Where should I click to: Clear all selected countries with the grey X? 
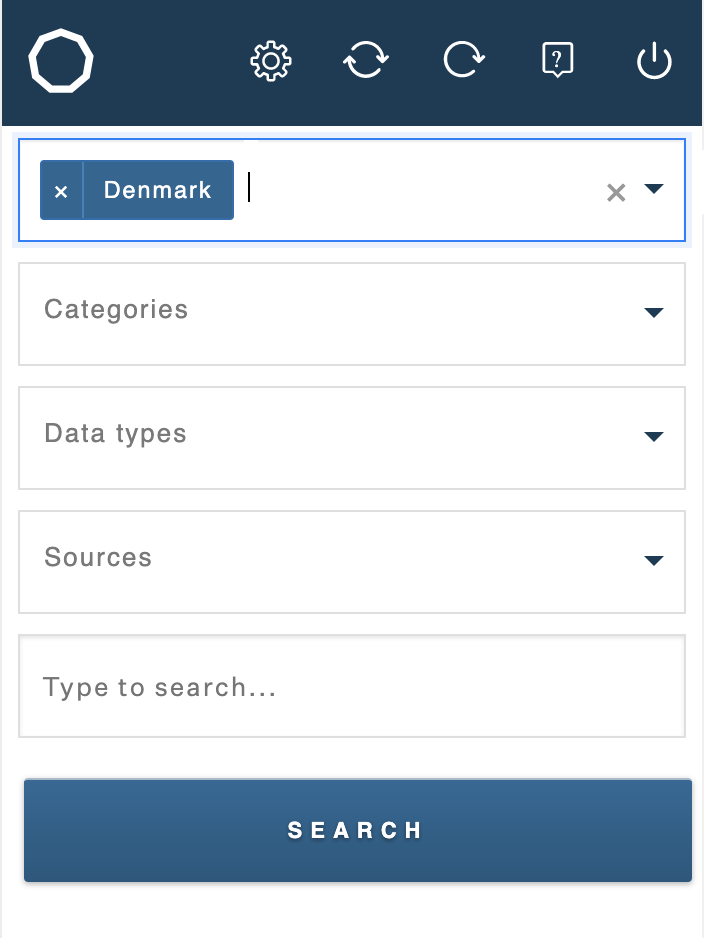click(x=616, y=193)
